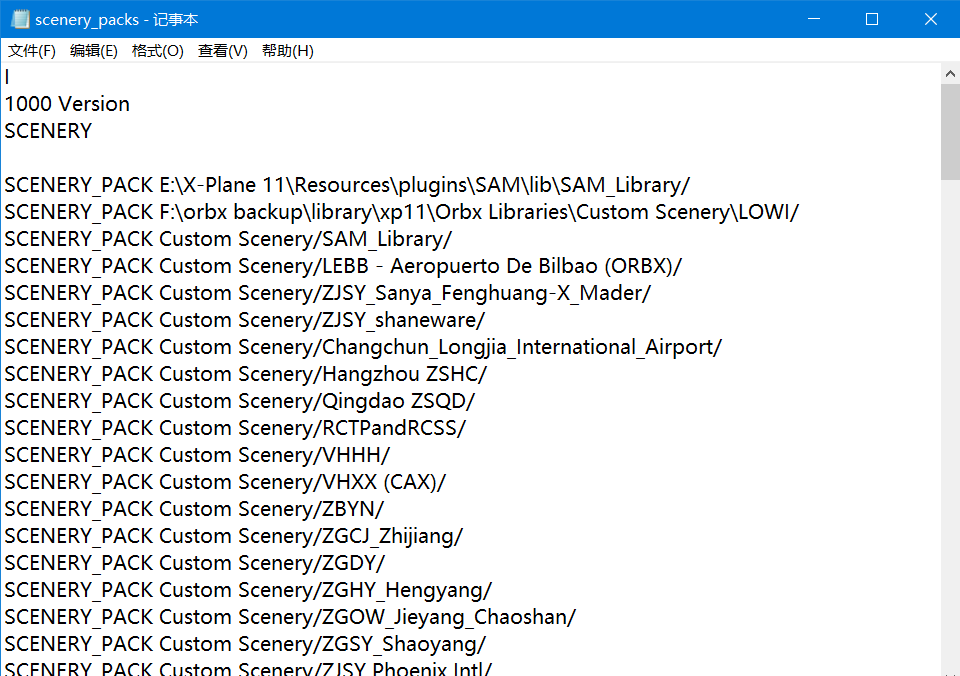Click the RCTPandRCSS line
The height and width of the screenshot is (676, 960).
236,427
